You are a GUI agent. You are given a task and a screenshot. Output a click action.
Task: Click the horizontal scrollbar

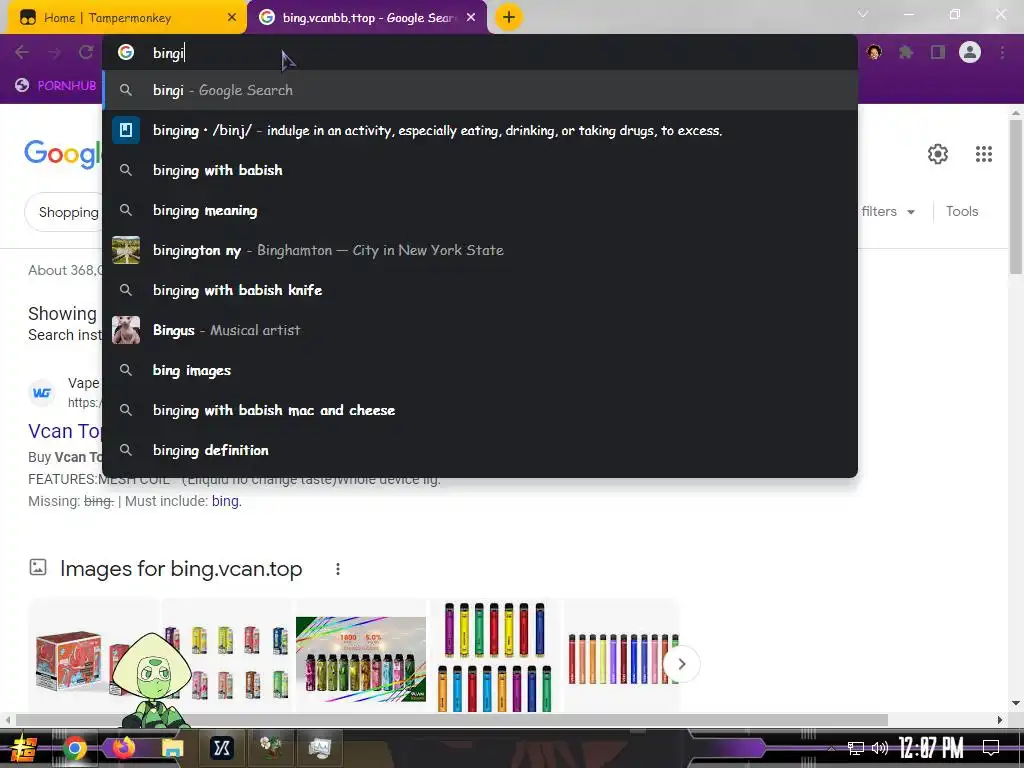click(451, 720)
